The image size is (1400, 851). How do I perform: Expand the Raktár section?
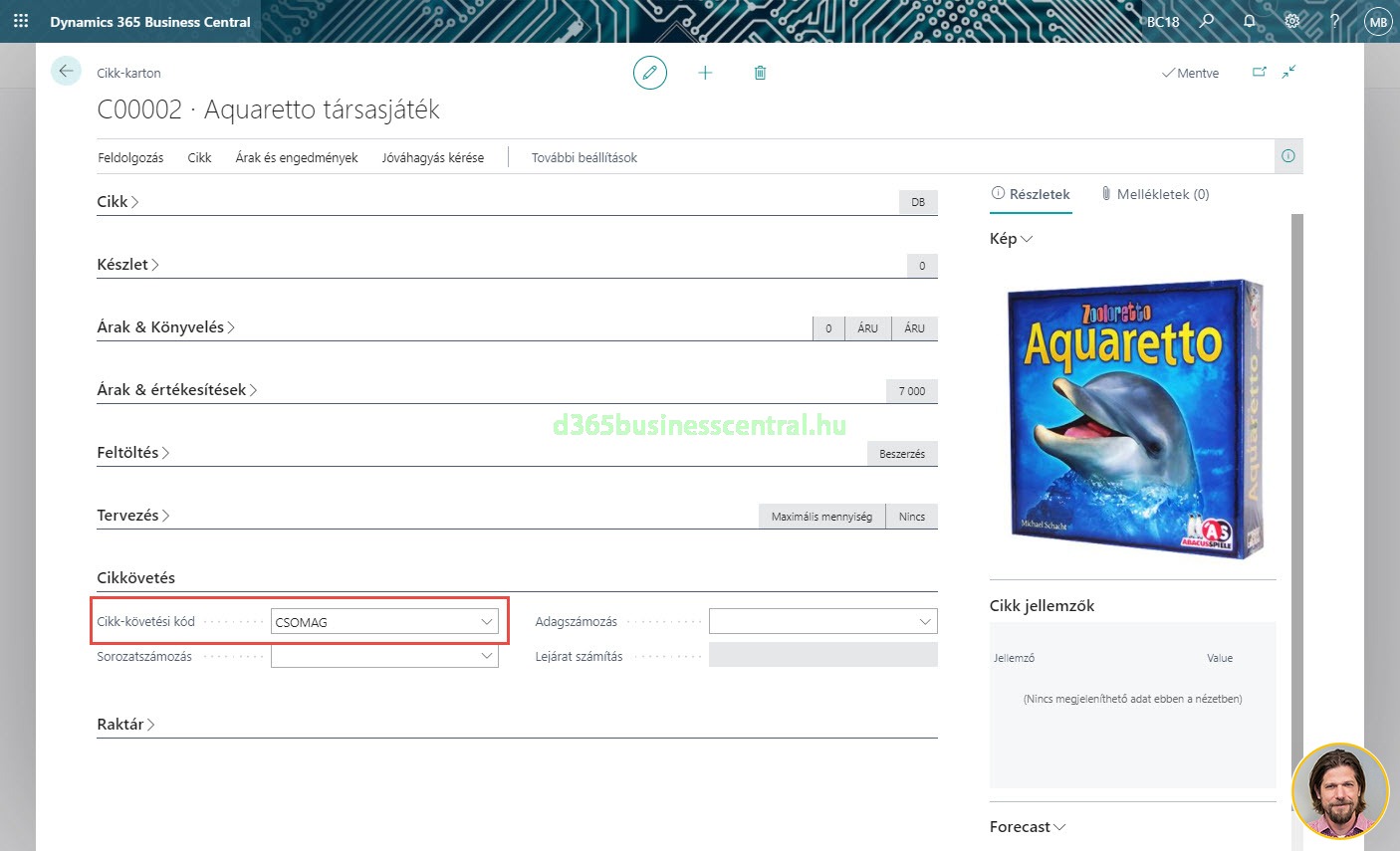tap(125, 725)
